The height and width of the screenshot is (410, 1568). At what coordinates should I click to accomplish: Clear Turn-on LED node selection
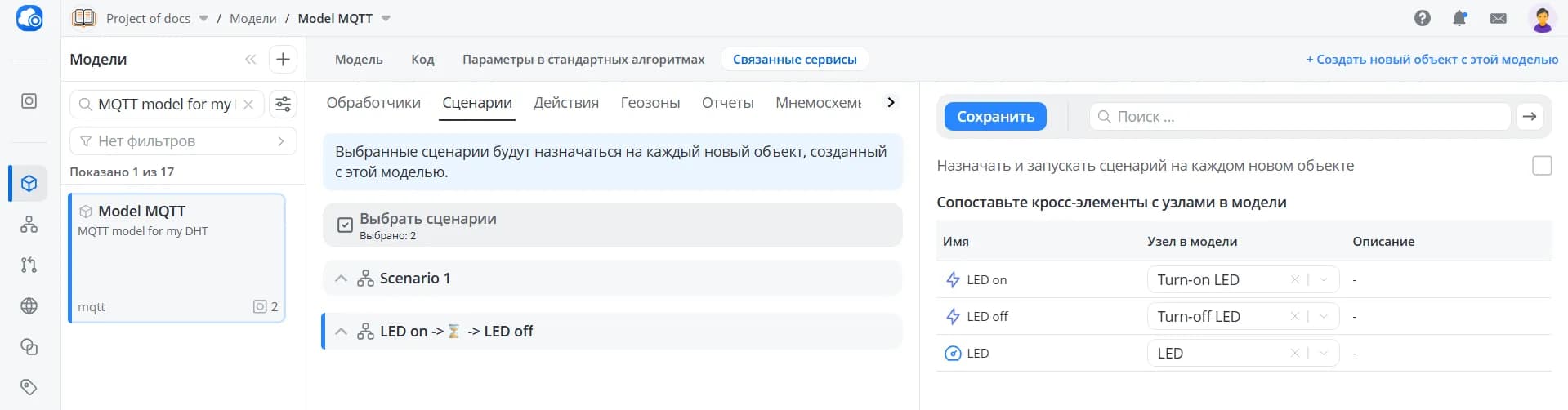pyautogui.click(x=1295, y=279)
